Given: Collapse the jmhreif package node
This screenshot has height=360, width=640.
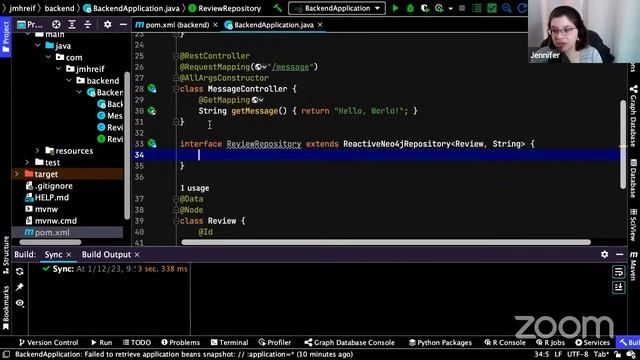Looking at the screenshot, I should click(x=59, y=69).
